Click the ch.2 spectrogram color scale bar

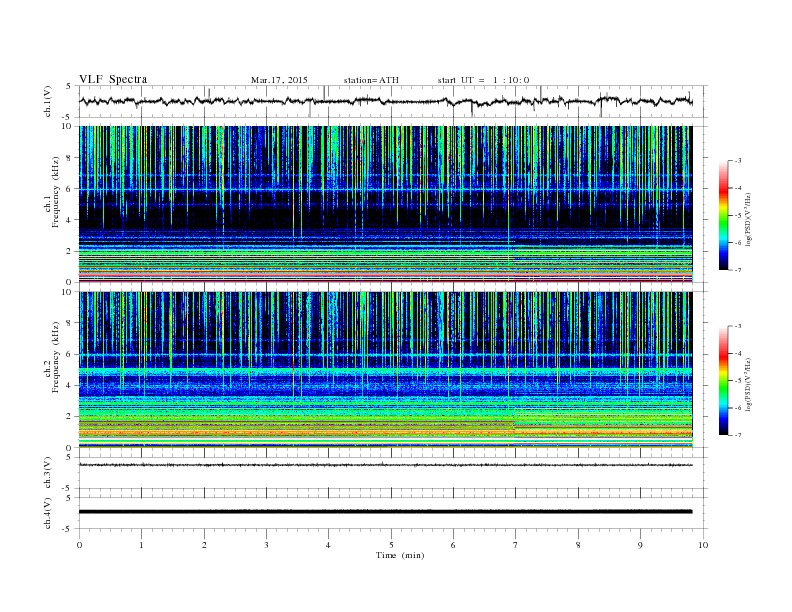[723, 381]
